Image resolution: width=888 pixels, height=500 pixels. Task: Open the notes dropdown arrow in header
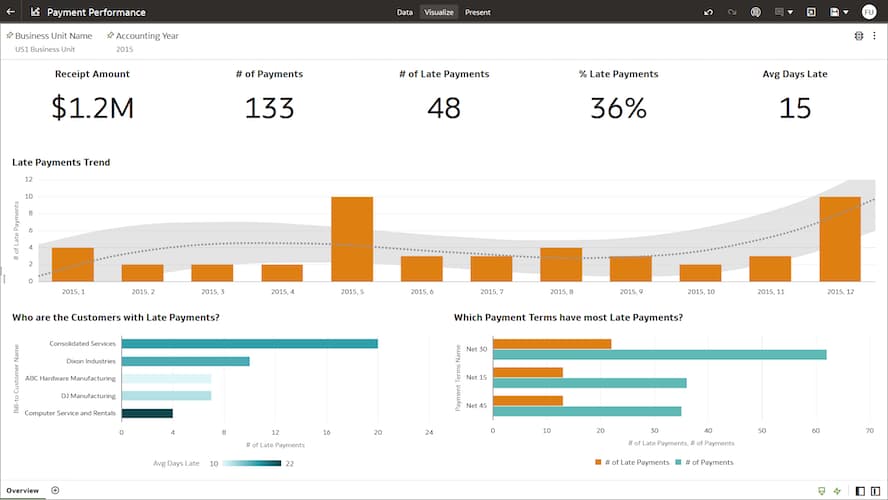click(791, 12)
